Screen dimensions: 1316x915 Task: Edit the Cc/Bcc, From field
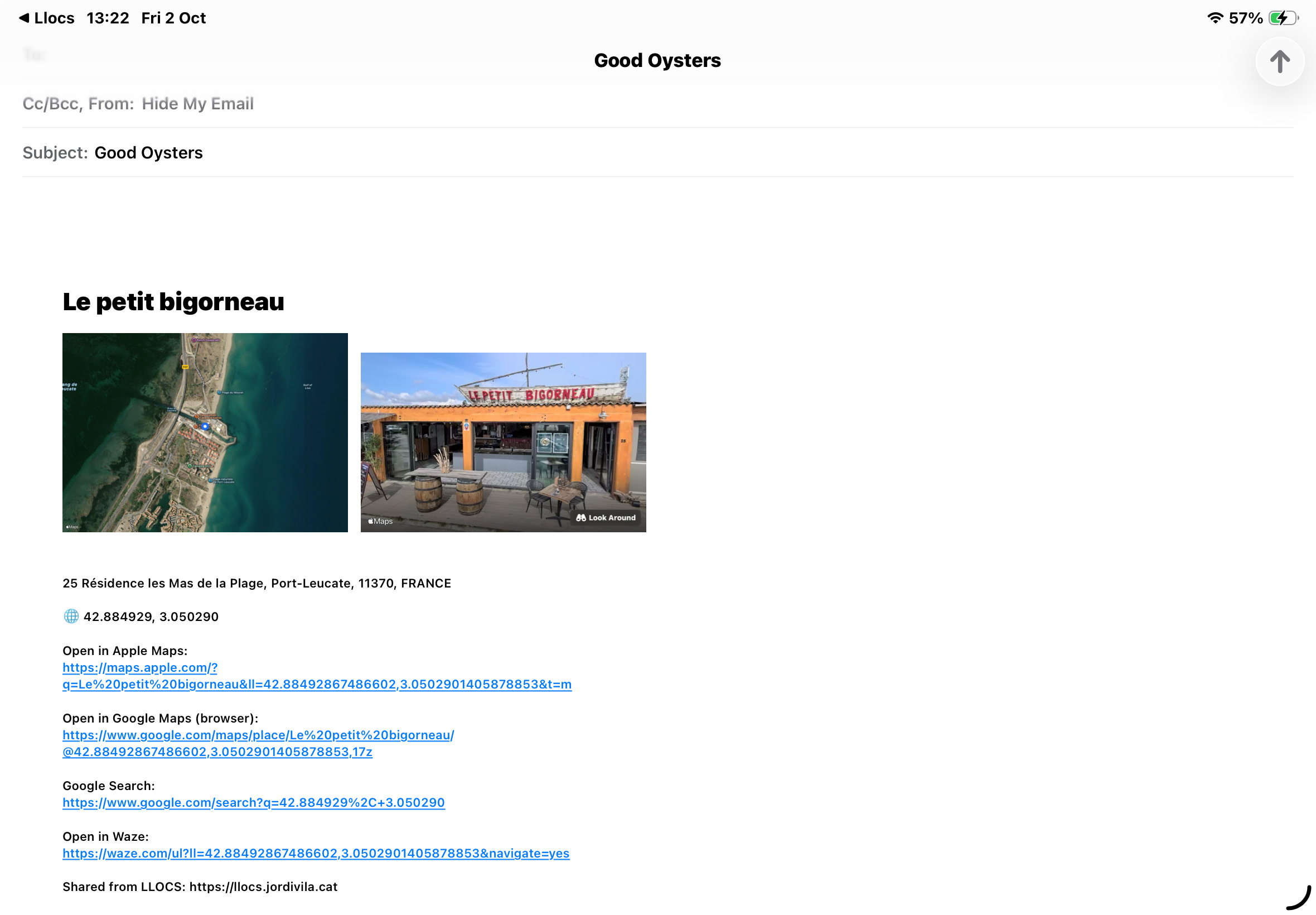pos(657,104)
